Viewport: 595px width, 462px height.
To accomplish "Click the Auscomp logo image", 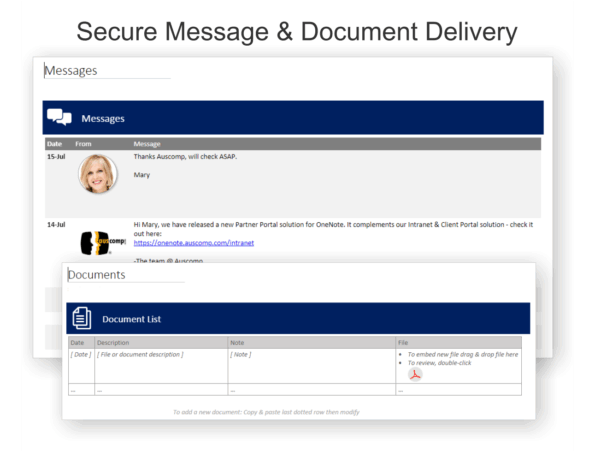I will (x=103, y=243).
